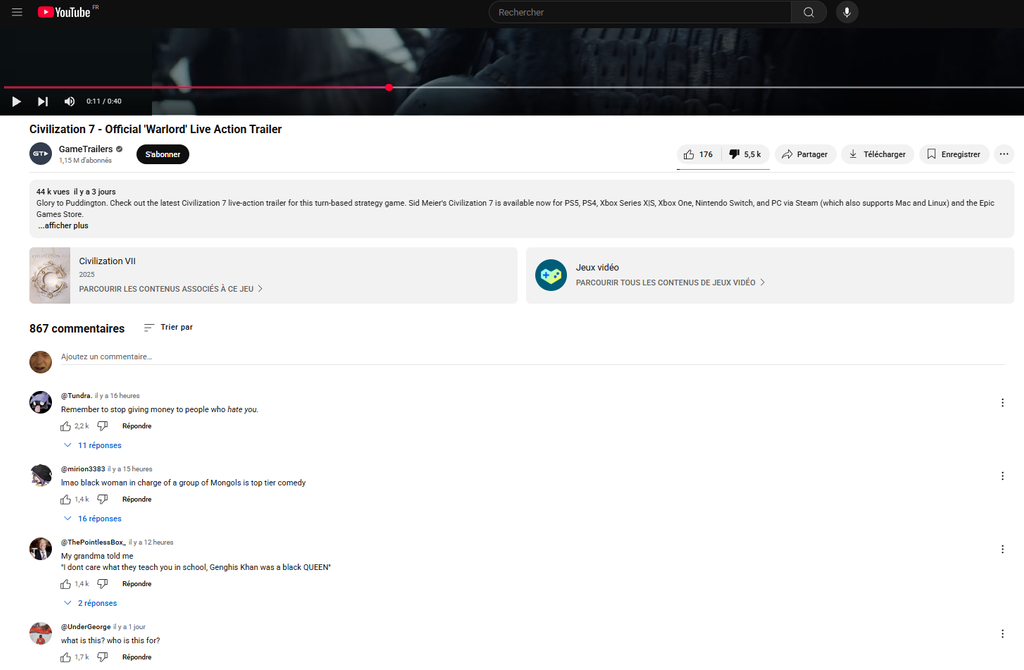Open @UnderGeorge commenter avatar
Viewport: 1024px width, 670px height.
click(x=40, y=633)
